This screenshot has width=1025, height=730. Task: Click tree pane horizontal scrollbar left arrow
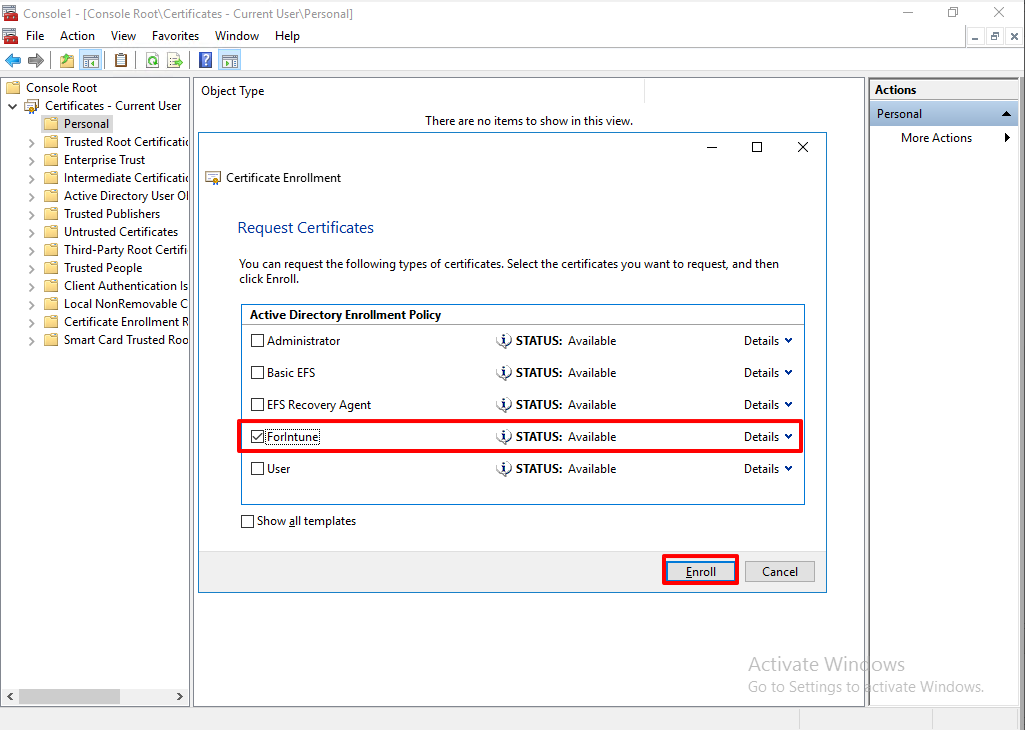tap(10, 697)
